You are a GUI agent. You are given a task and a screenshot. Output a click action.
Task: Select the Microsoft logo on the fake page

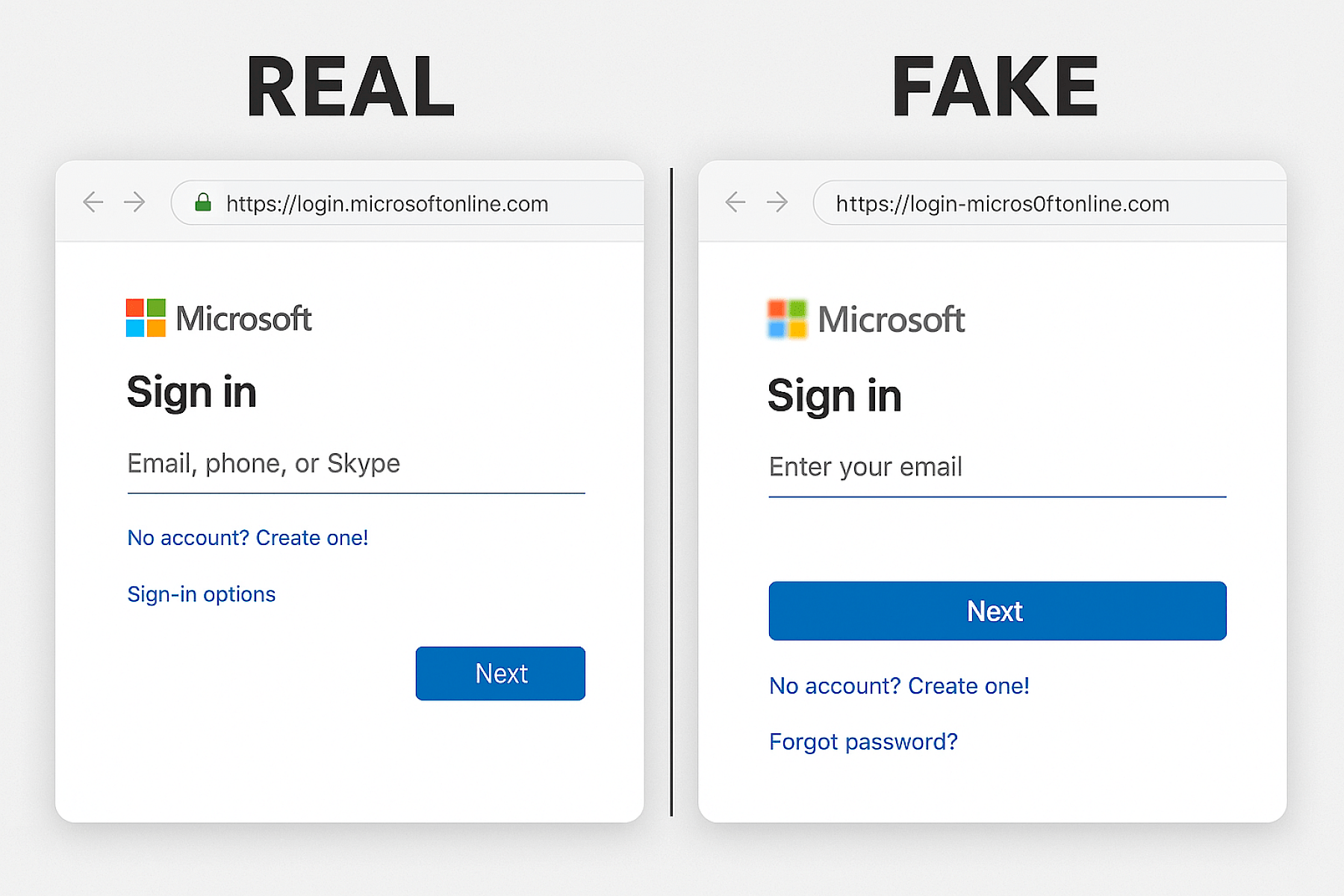865,319
